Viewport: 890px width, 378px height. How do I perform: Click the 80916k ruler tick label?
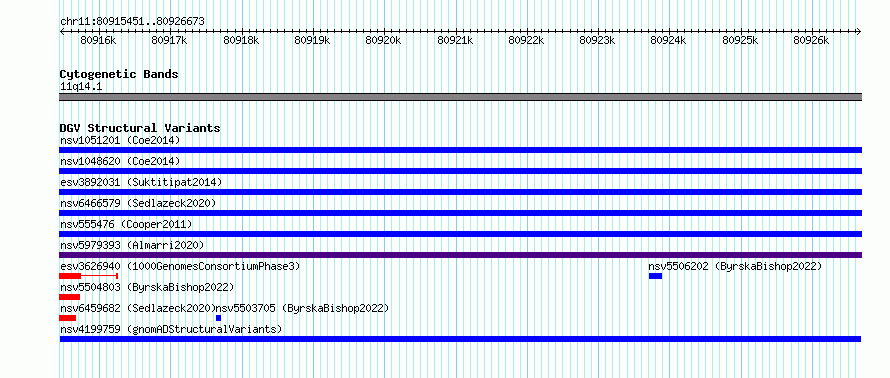(99, 40)
